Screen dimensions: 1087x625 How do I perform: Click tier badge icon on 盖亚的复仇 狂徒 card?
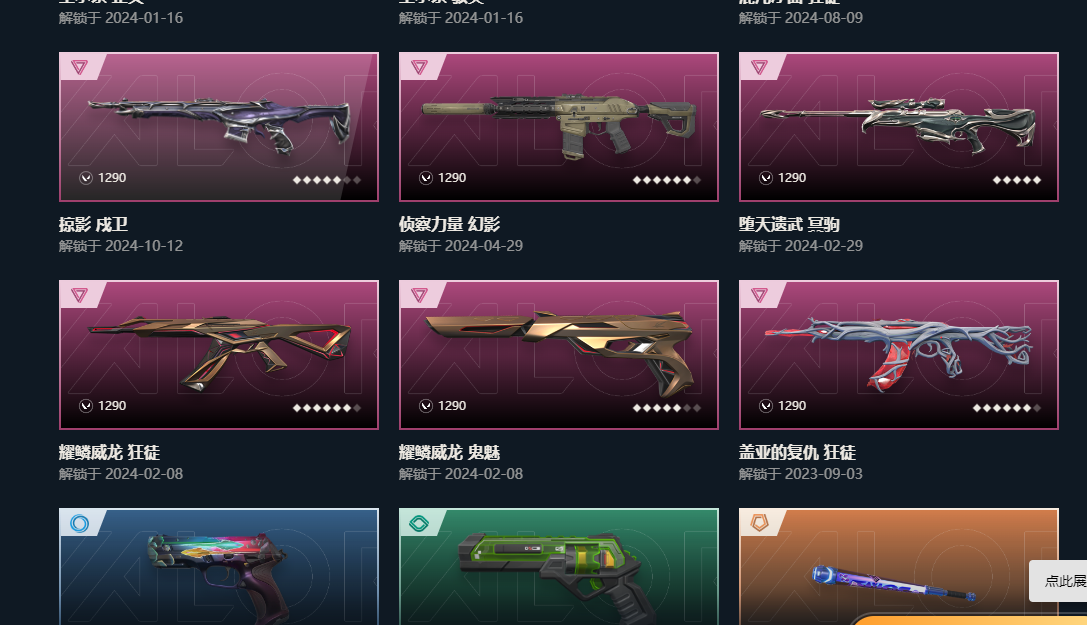tap(759, 295)
